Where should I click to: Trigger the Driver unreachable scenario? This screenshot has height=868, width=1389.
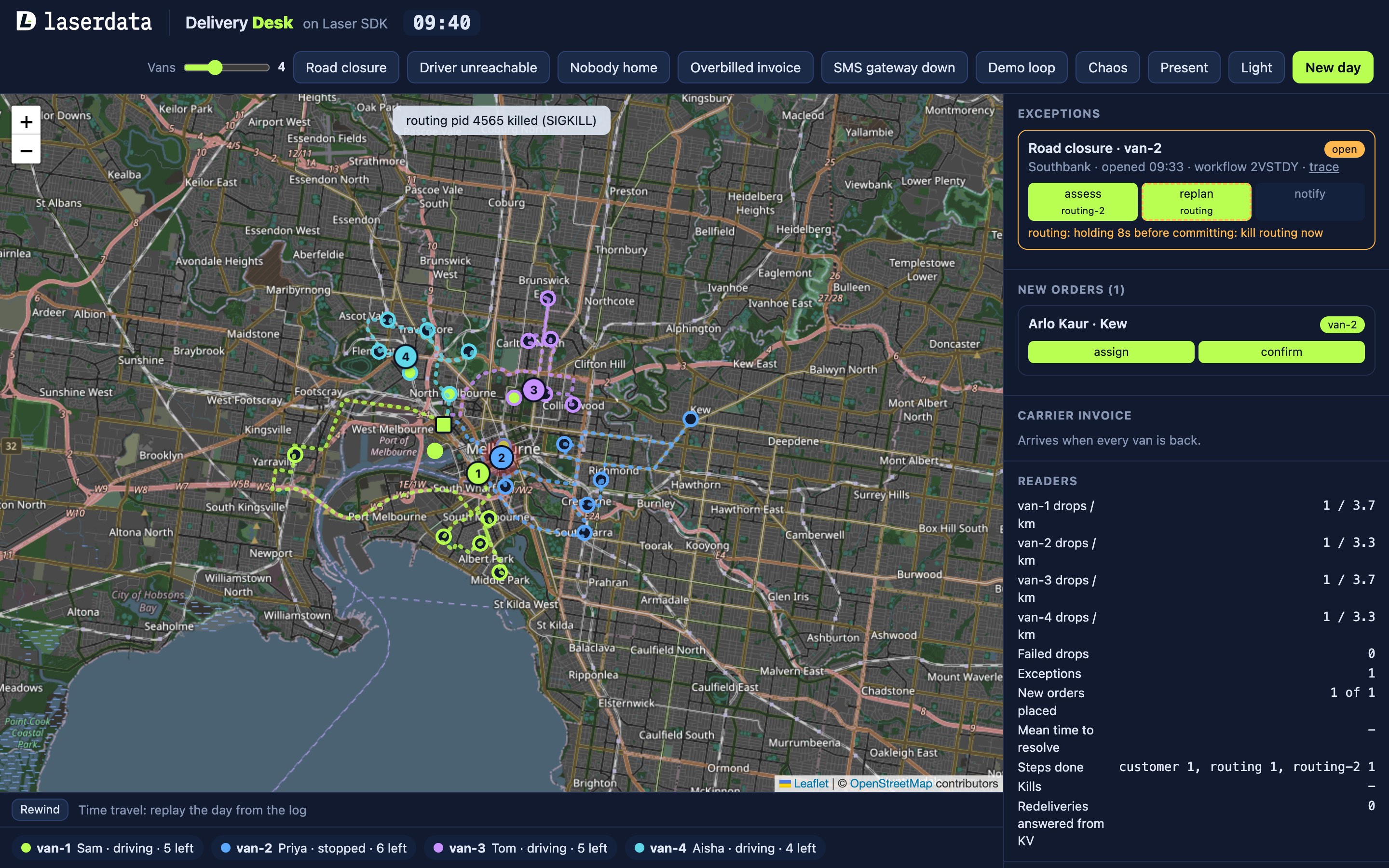pos(478,68)
